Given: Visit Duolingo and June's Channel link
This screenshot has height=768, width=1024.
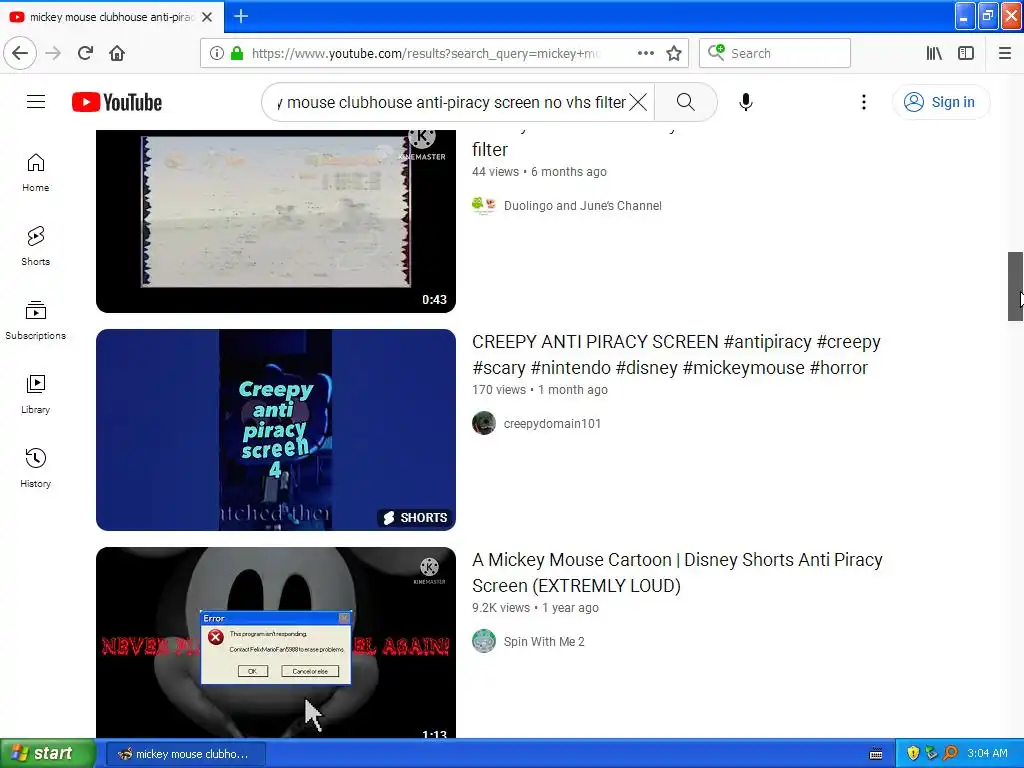Looking at the screenshot, I should (583, 206).
